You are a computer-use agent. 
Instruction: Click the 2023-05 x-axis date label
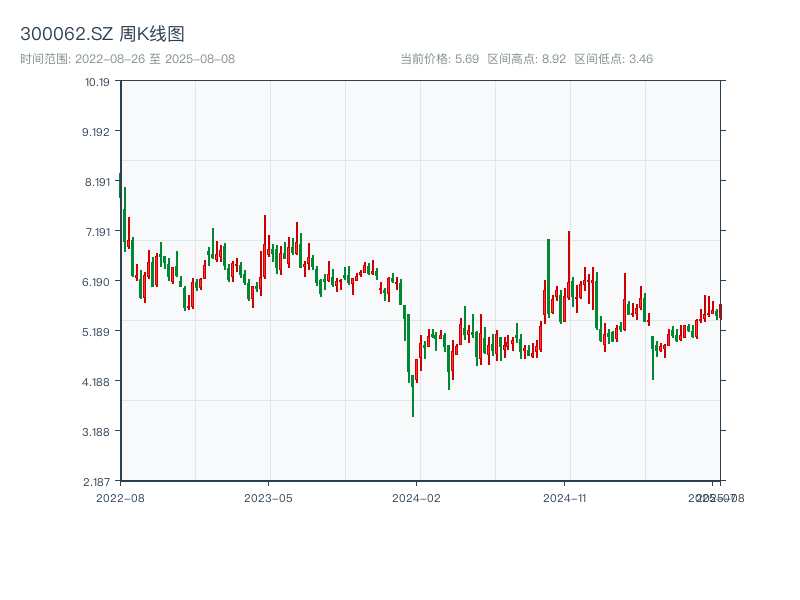pyautogui.click(x=268, y=497)
